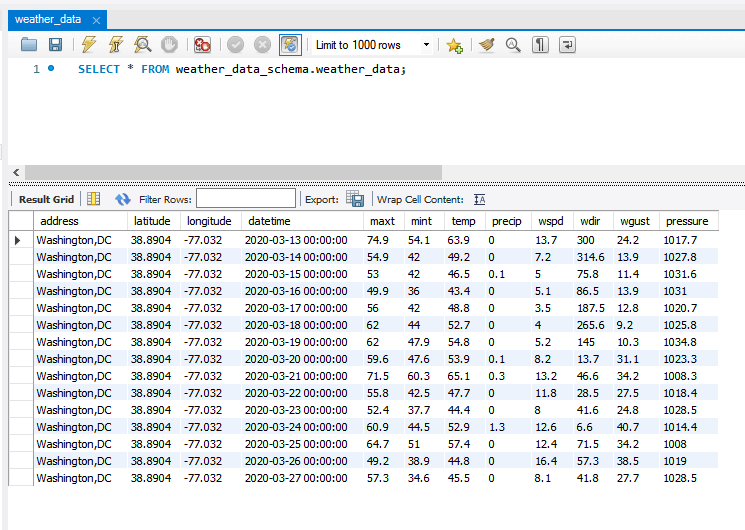Refresh the result grid data
Image resolution: width=745 pixels, height=530 pixels.
click(123, 199)
